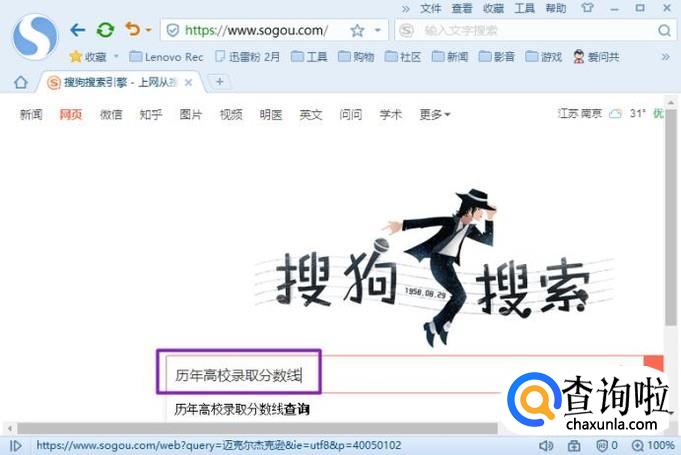681x455 pixels.
Task: Click the red search submit button
Action: pyautogui.click(x=653, y=363)
